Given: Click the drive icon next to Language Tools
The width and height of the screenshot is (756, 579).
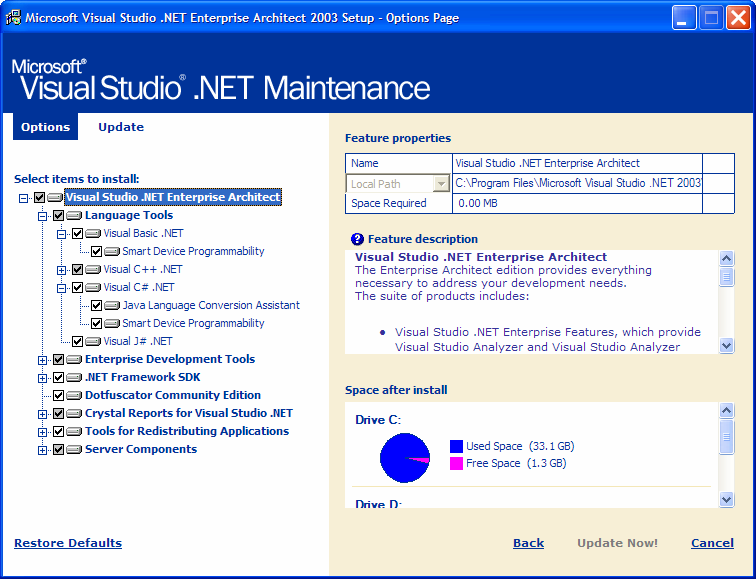Looking at the screenshot, I should pyautogui.click(x=74, y=215).
